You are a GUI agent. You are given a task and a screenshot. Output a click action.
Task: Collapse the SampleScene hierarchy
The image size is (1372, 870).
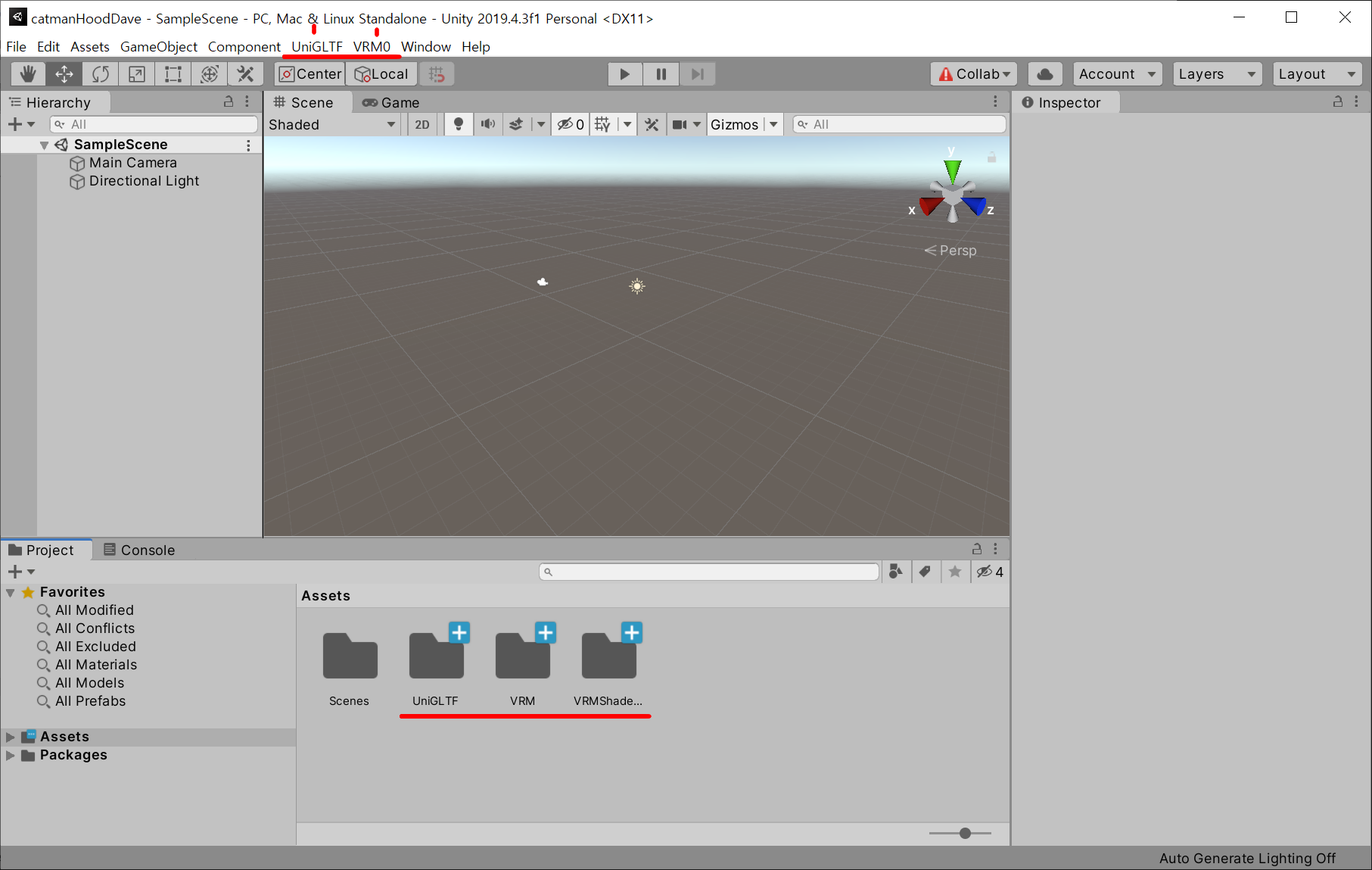coord(44,145)
